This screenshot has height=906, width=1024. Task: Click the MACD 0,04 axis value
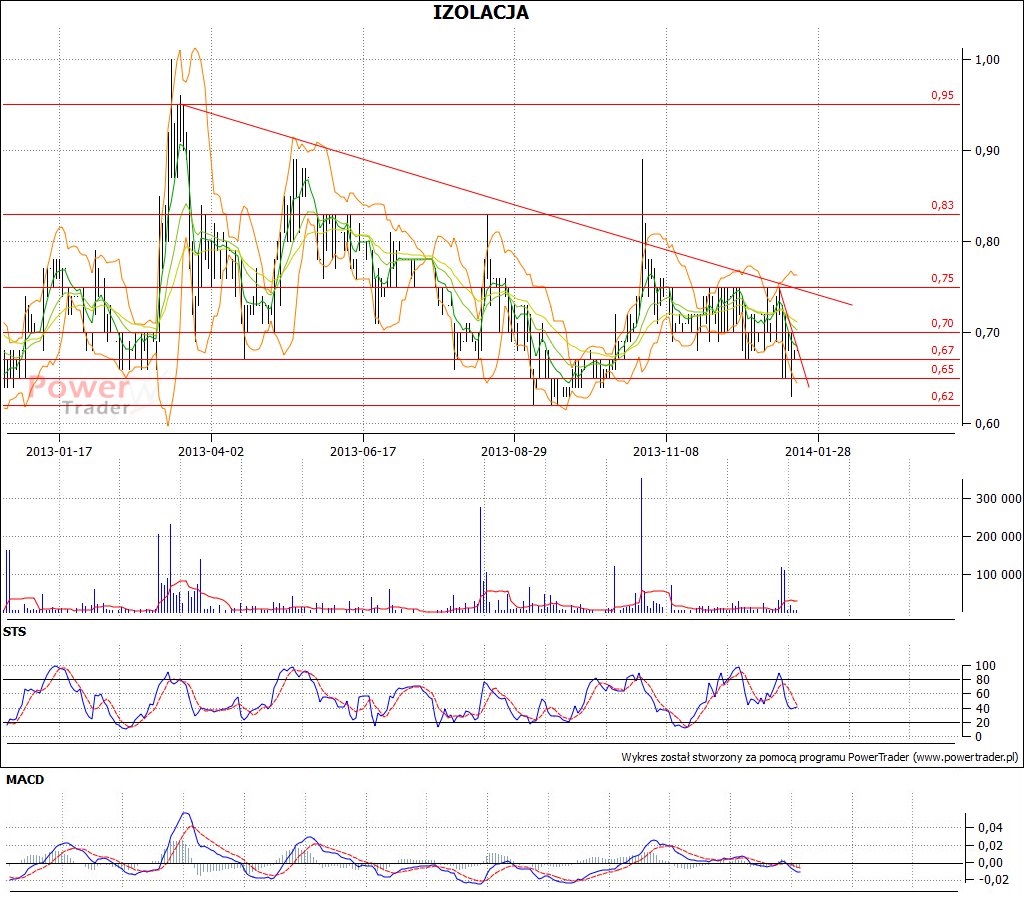pyautogui.click(x=990, y=828)
